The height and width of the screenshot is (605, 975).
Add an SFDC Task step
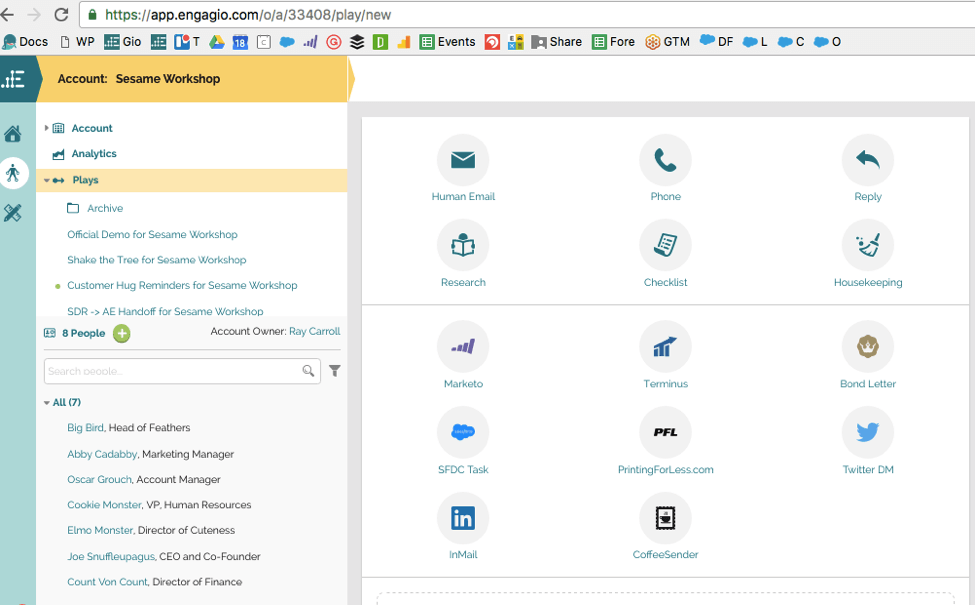coord(463,433)
